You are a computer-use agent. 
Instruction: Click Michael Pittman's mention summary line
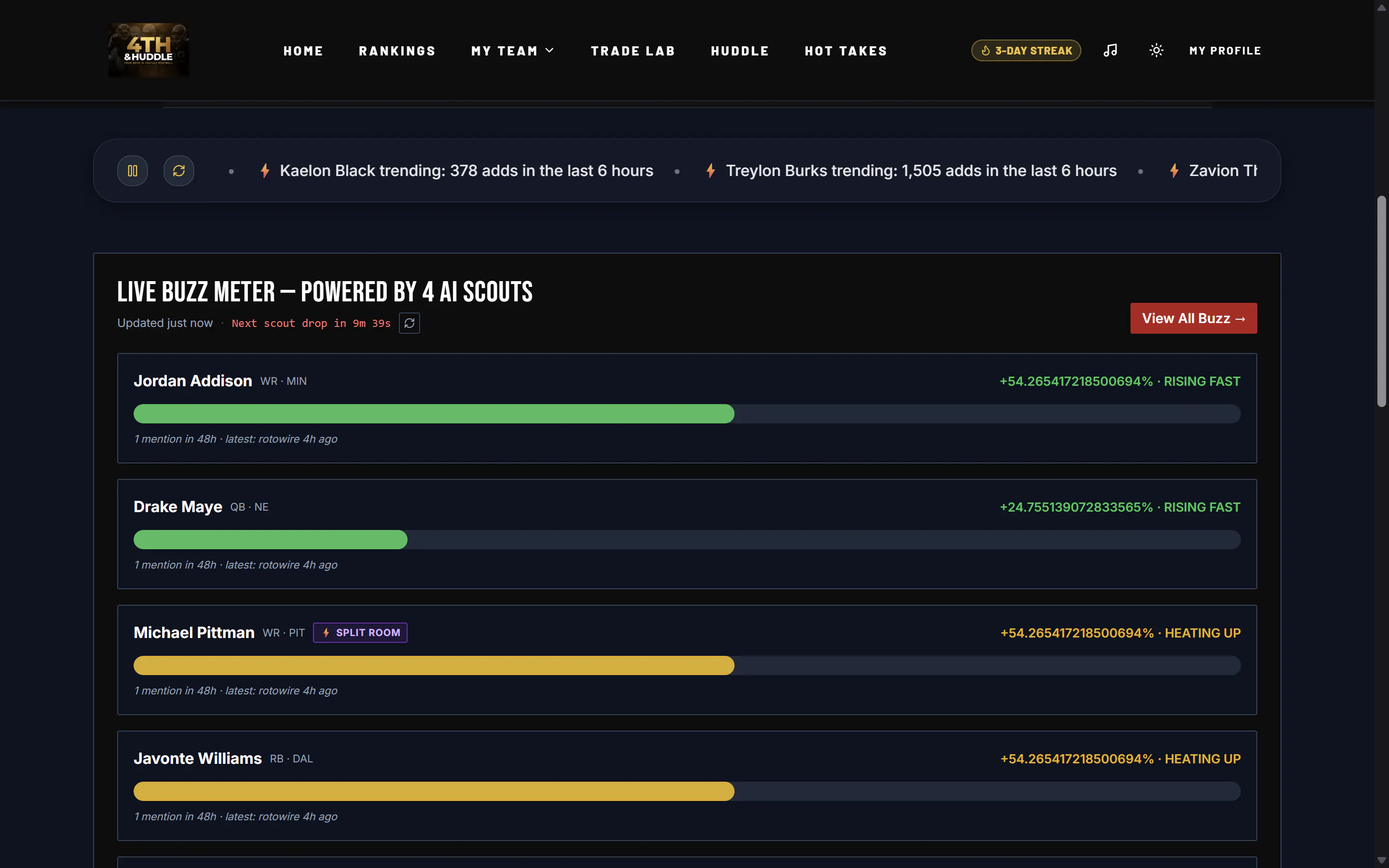(235, 691)
